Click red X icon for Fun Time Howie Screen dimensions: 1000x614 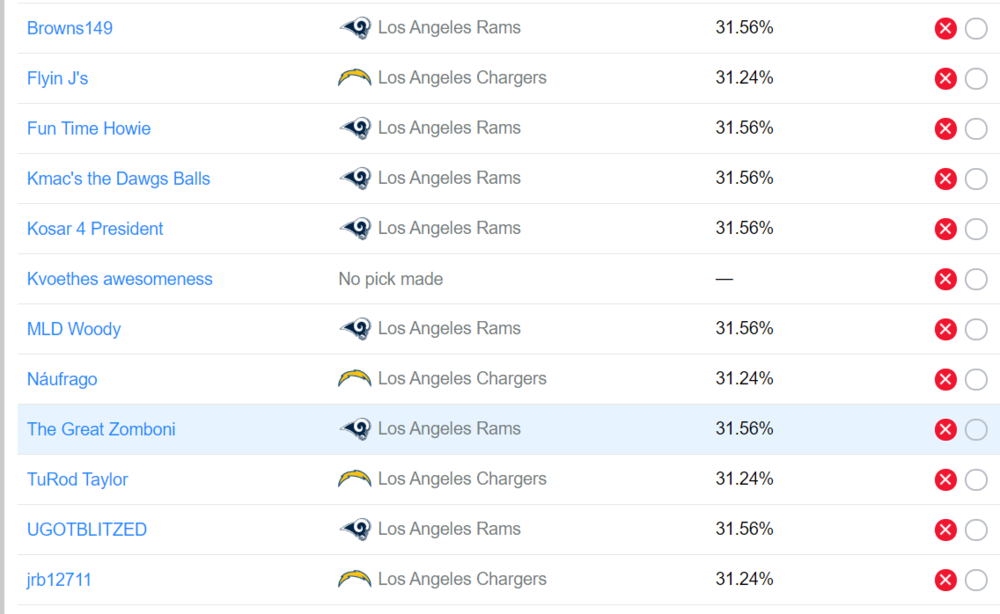(x=945, y=129)
